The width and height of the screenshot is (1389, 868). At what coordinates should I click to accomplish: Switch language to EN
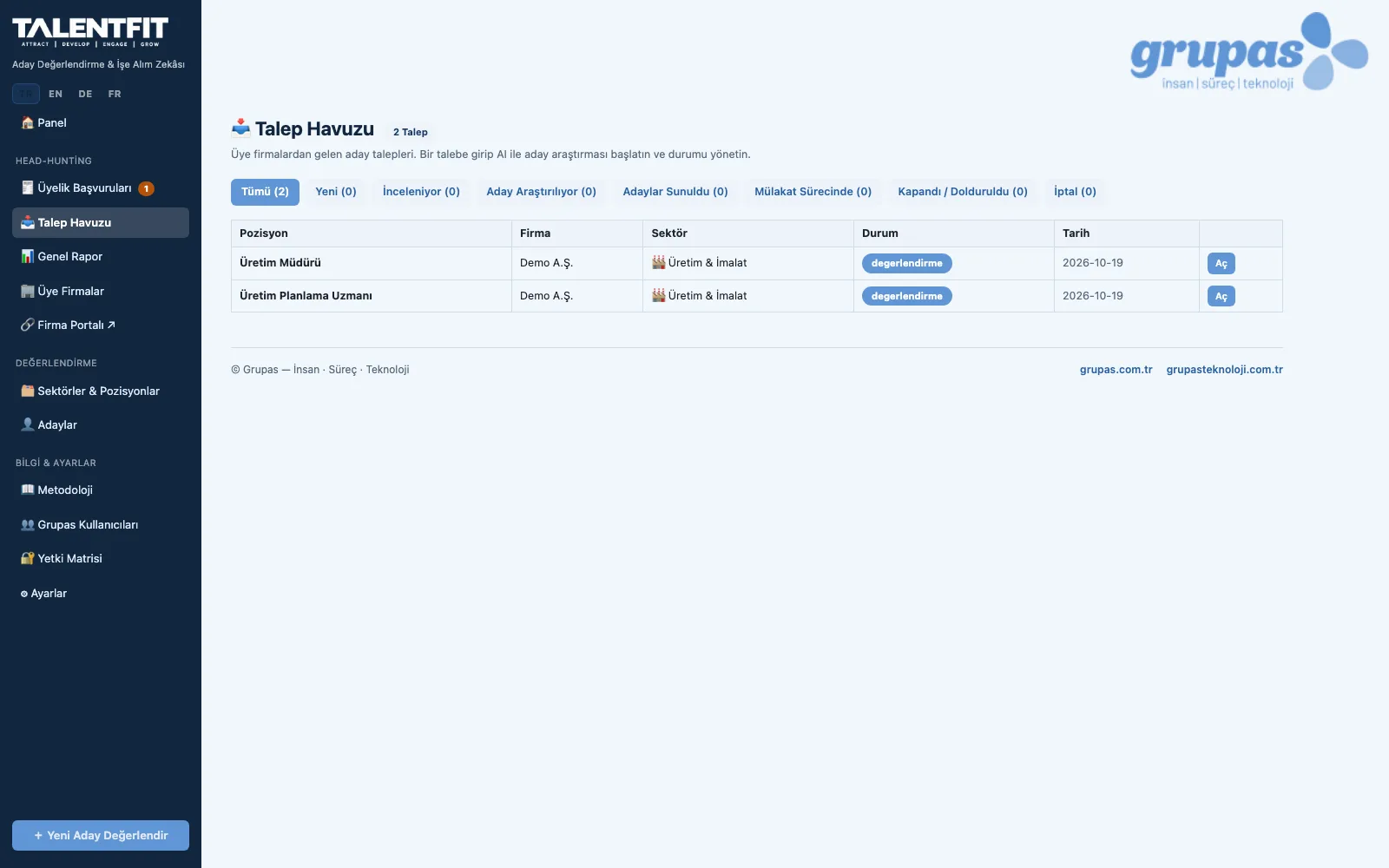coord(56,94)
